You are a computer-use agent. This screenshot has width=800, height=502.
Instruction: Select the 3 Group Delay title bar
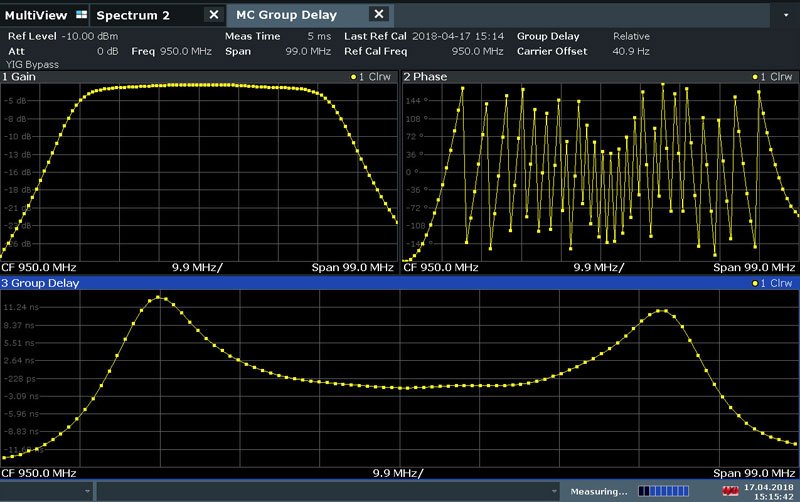pos(45,283)
